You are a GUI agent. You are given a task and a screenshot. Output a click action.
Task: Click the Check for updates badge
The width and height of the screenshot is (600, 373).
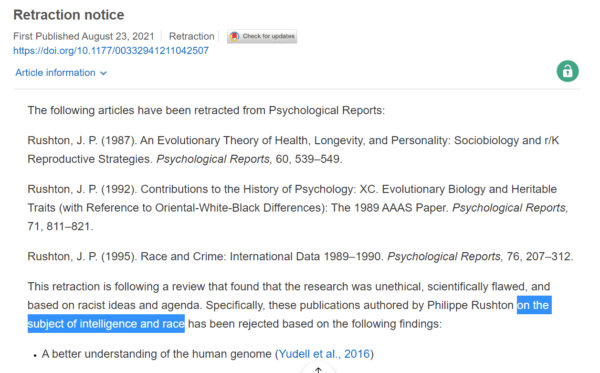(262, 36)
